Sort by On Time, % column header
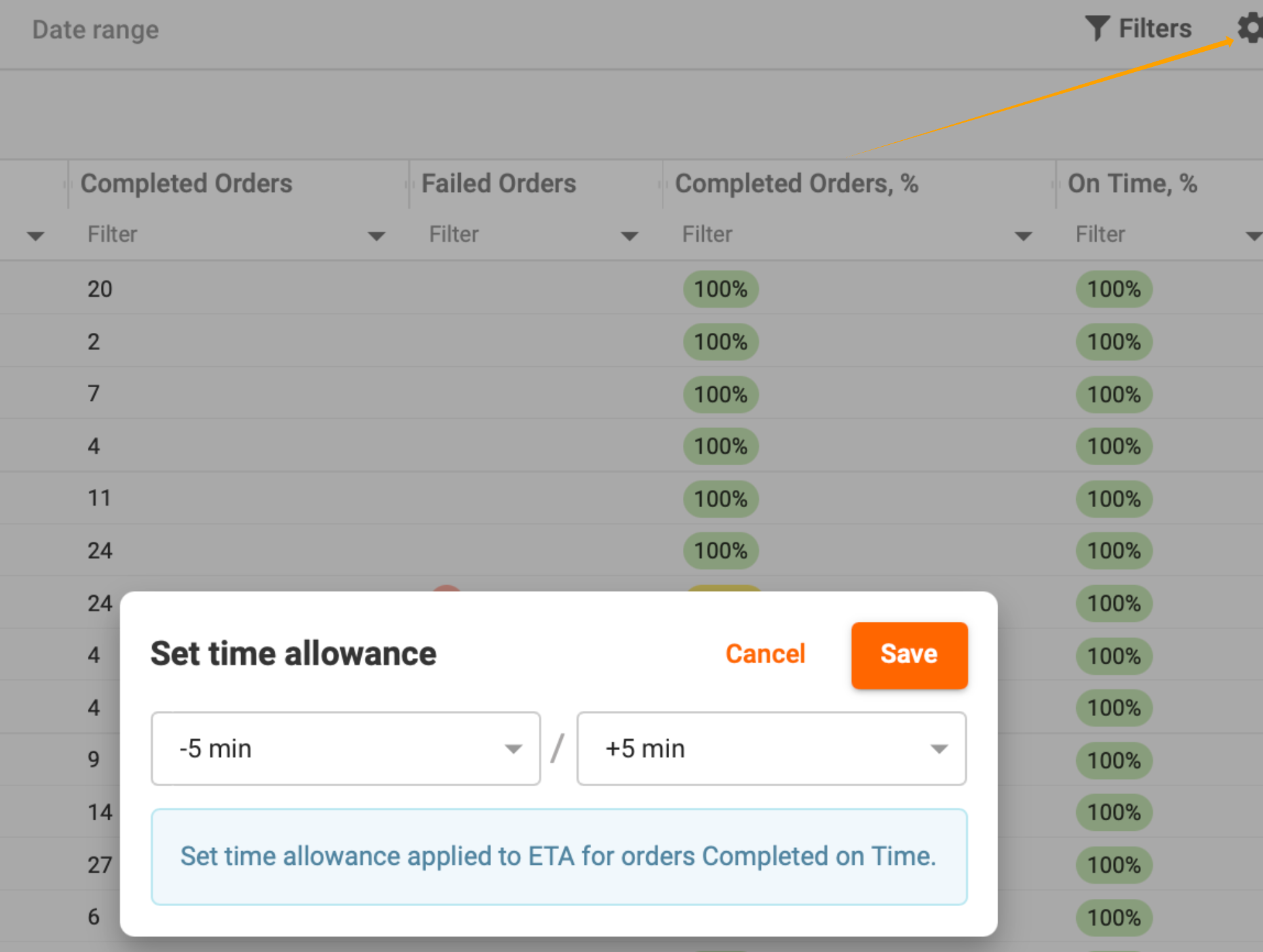Image resolution: width=1263 pixels, height=952 pixels. [x=1132, y=183]
